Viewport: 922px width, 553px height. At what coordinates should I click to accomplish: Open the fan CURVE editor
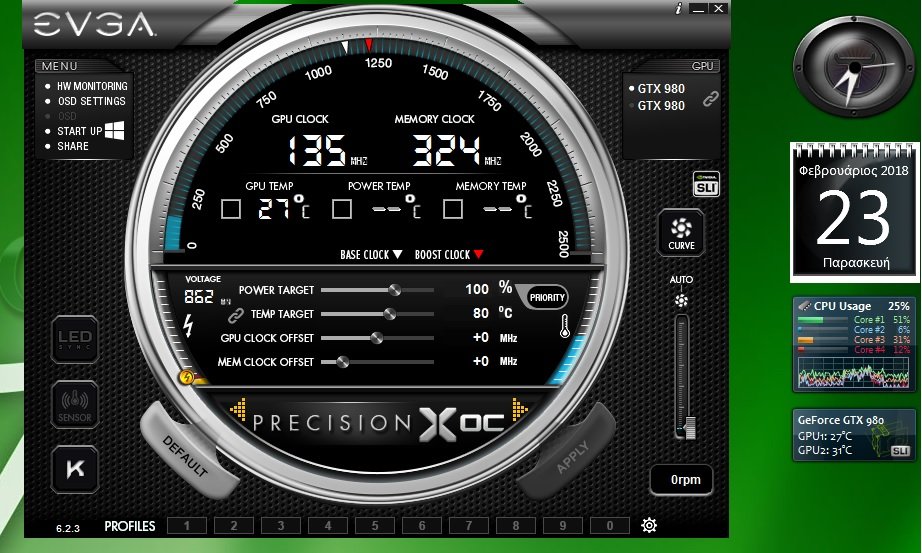[x=681, y=232]
